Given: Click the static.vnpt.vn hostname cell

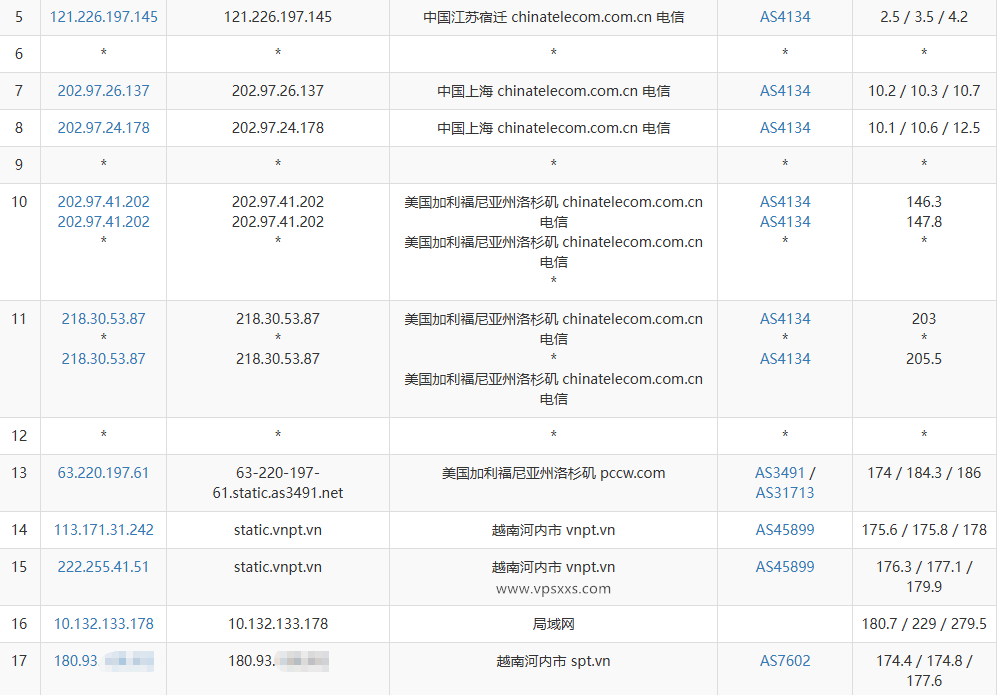Looking at the screenshot, I should (x=278, y=530).
